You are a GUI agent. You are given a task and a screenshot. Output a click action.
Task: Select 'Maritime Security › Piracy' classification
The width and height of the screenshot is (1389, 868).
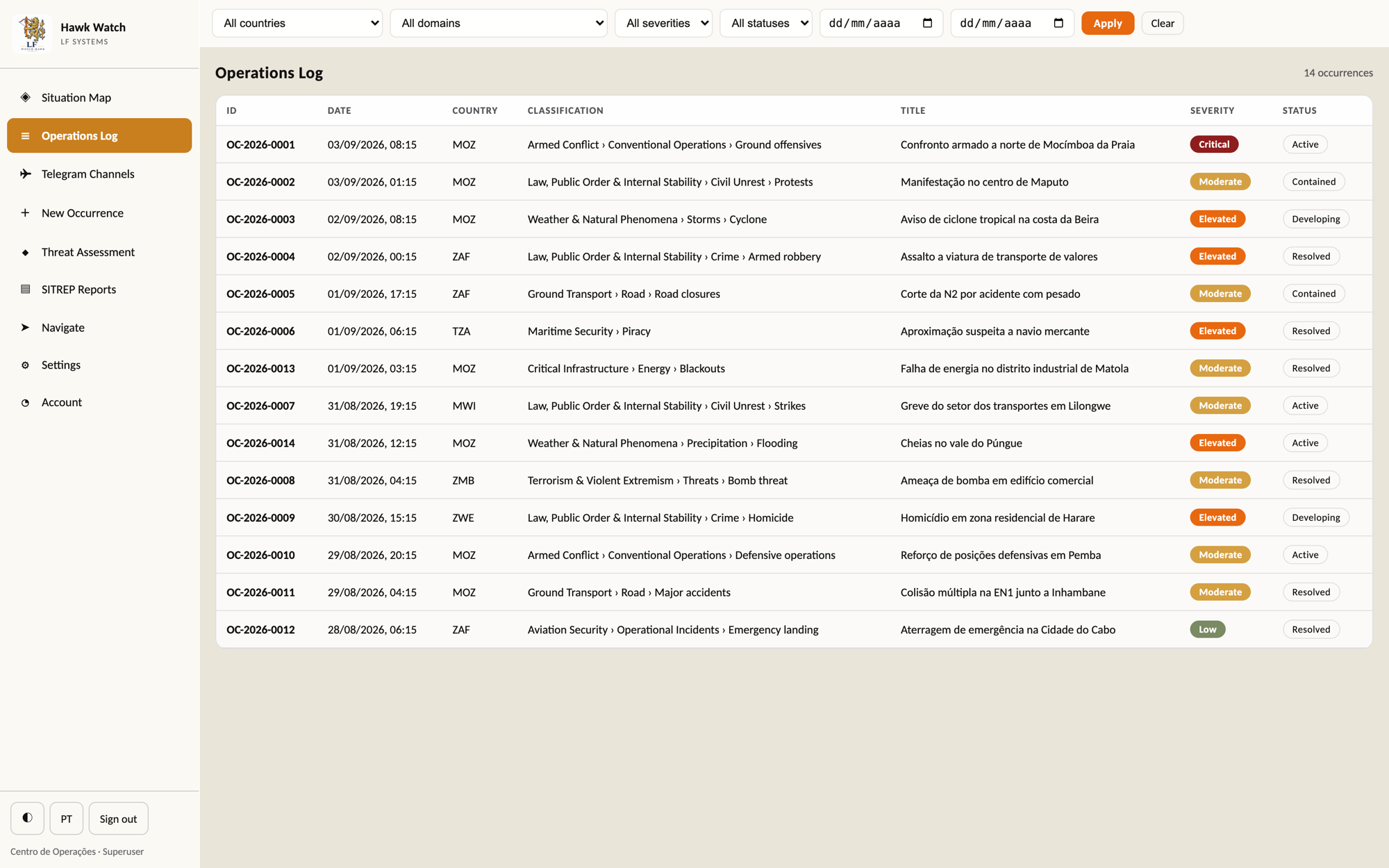(589, 331)
